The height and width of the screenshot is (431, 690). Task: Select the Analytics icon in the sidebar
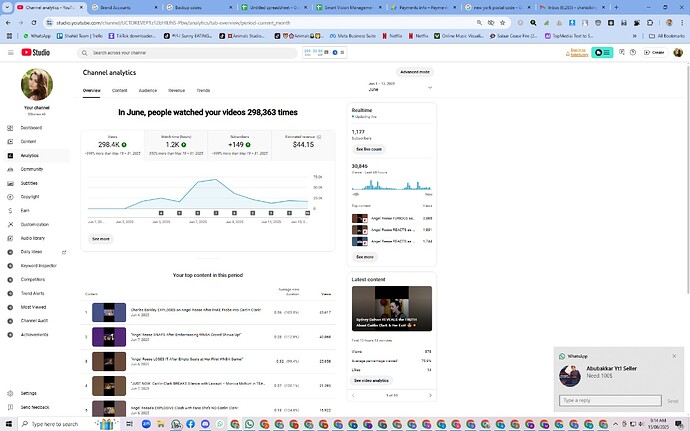pos(10,155)
